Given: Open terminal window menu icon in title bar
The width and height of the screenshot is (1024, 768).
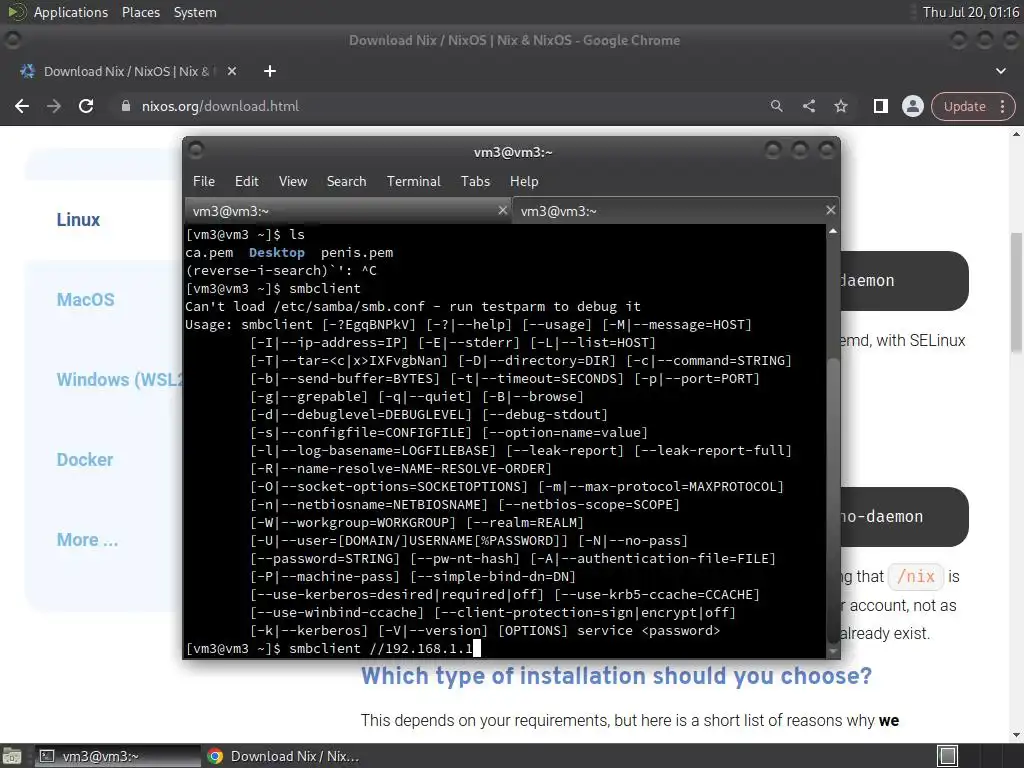Looking at the screenshot, I should [x=195, y=151].
